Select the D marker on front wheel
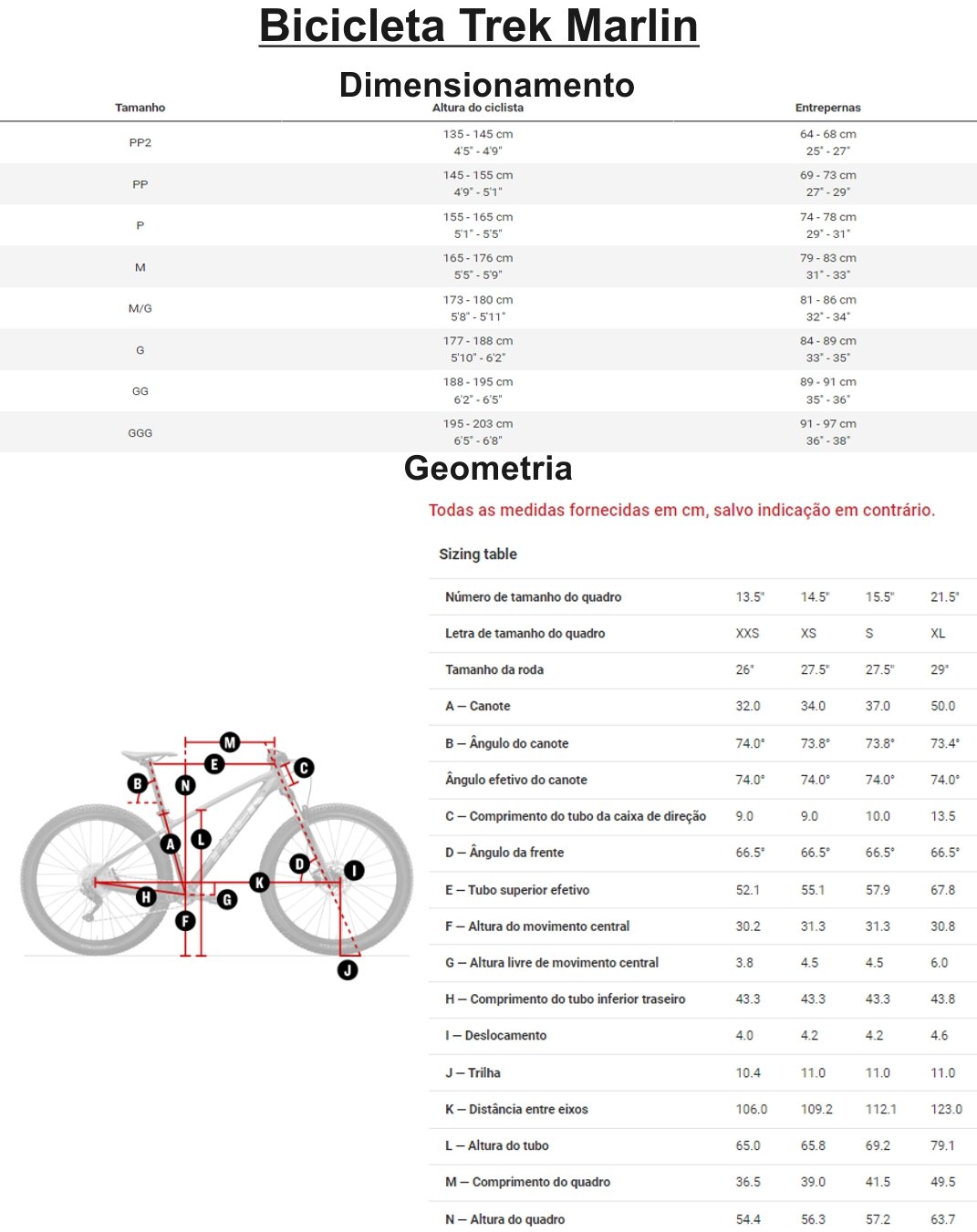The height and width of the screenshot is (1232, 977). pos(299,864)
